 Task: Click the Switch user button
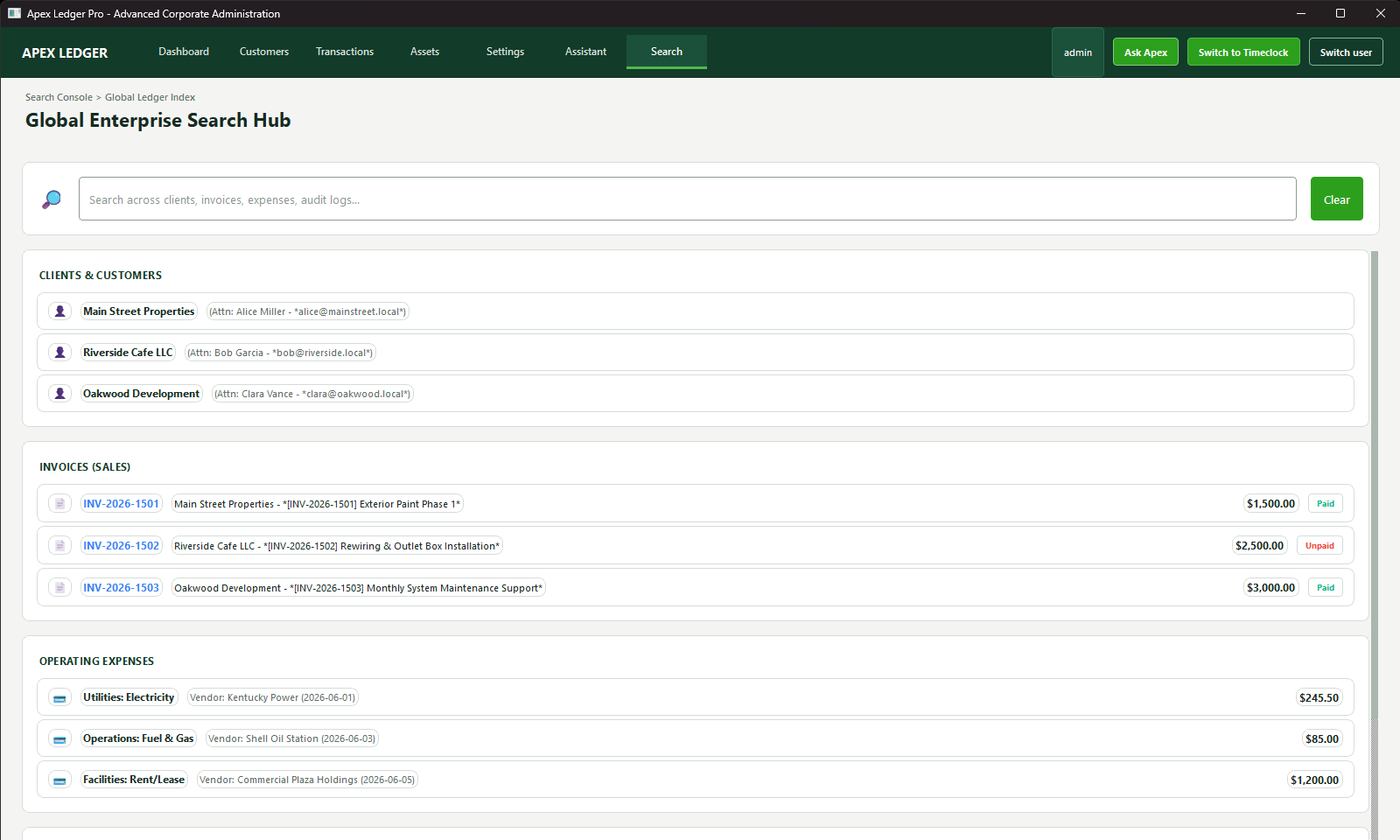[x=1346, y=52]
